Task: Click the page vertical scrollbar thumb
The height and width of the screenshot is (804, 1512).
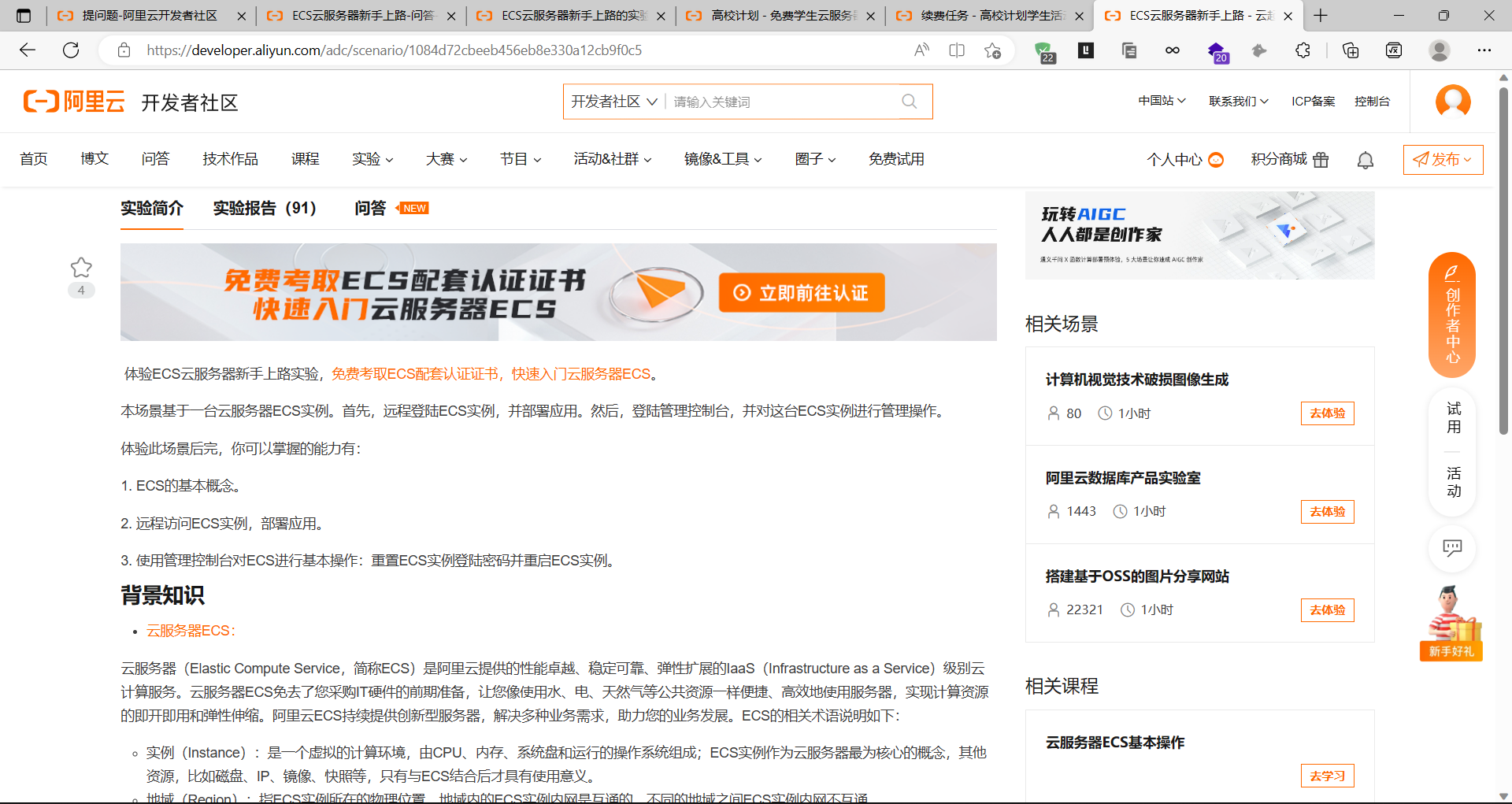Action: 1503,260
